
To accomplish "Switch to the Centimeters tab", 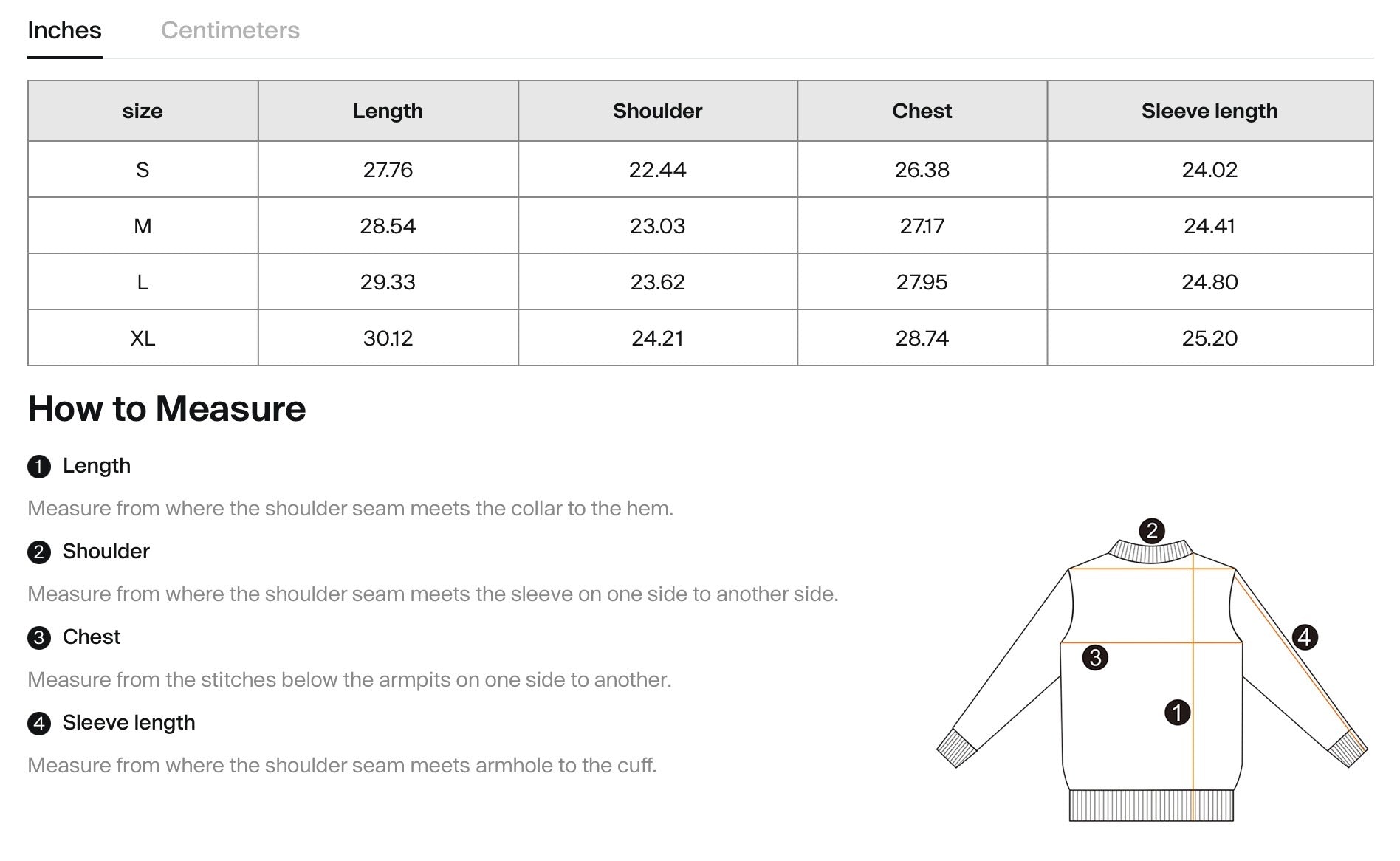I will [230, 30].
